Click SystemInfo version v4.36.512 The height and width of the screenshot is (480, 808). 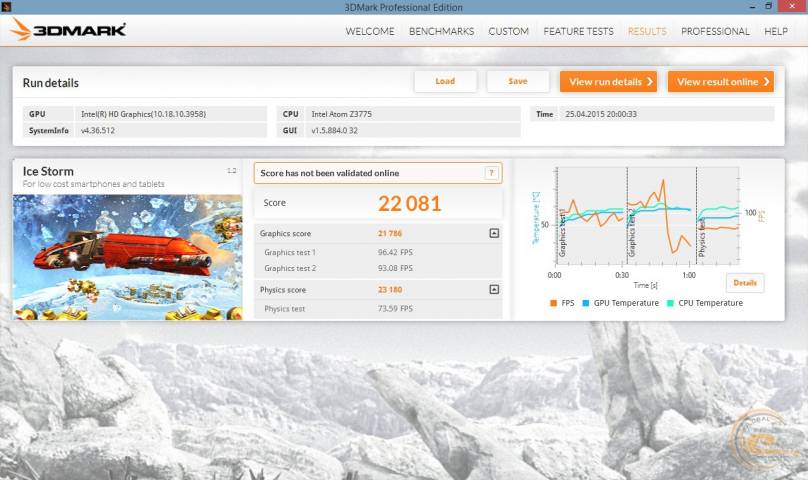pyautogui.click(x=98, y=130)
